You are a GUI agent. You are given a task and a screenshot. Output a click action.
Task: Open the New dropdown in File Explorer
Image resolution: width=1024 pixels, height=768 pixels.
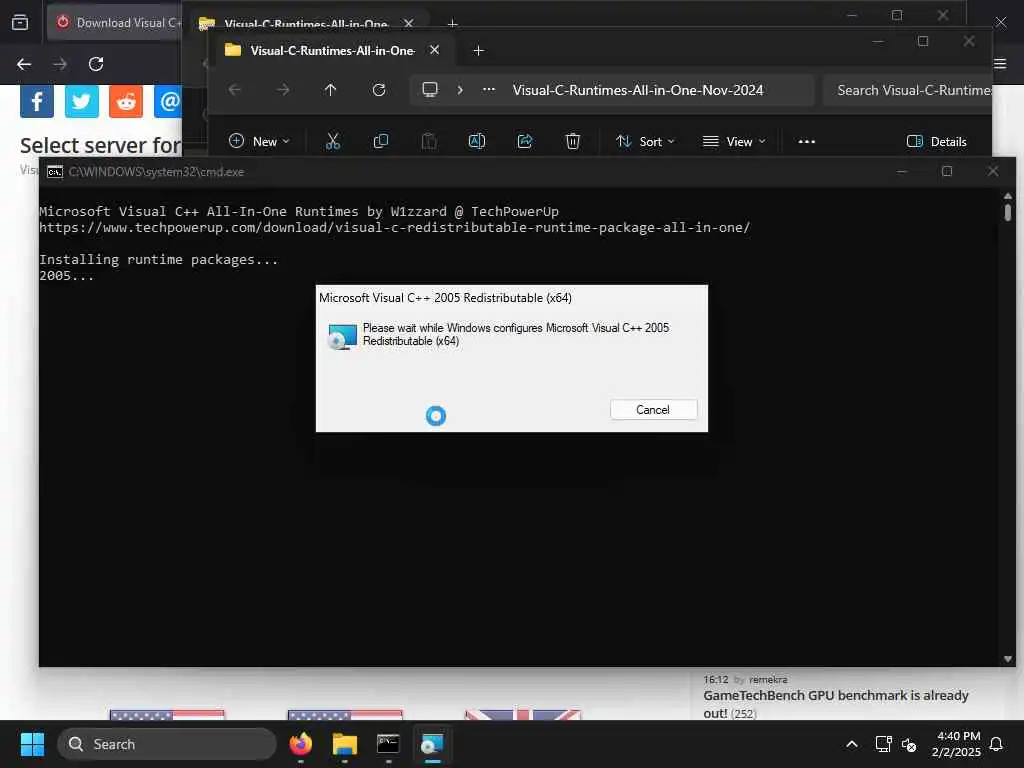259,141
